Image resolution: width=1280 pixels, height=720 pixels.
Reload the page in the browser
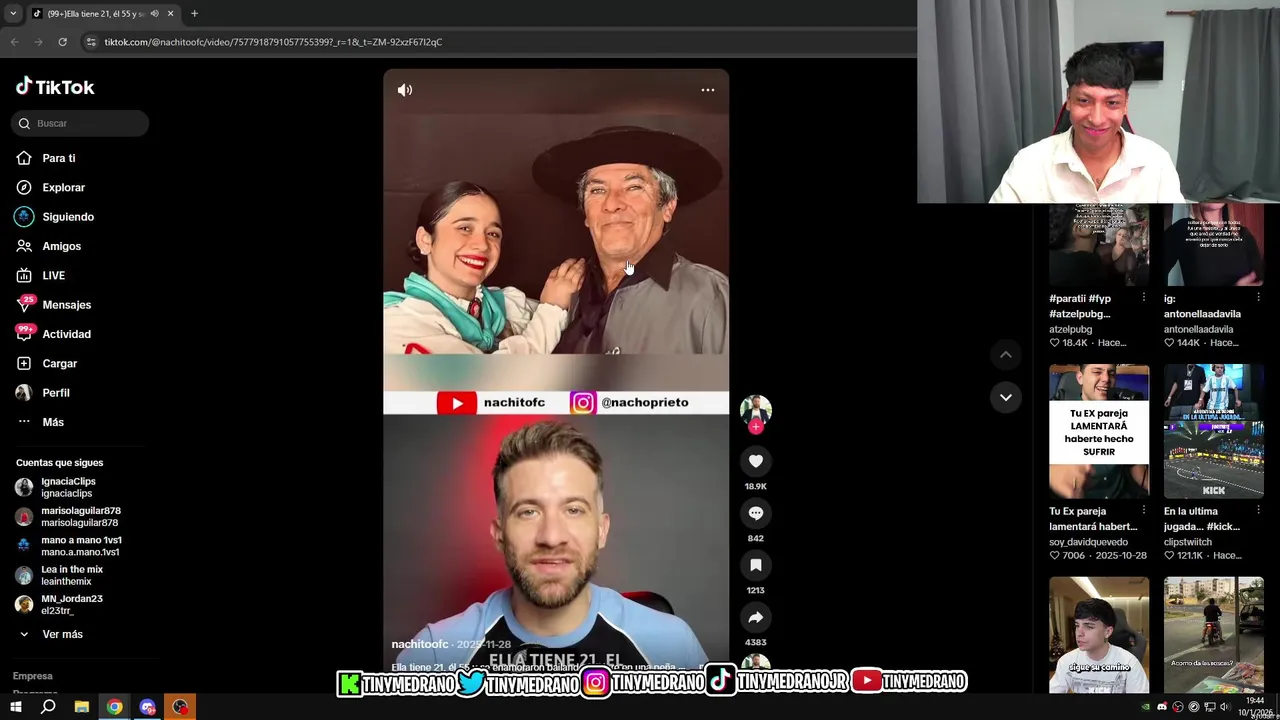62,42
